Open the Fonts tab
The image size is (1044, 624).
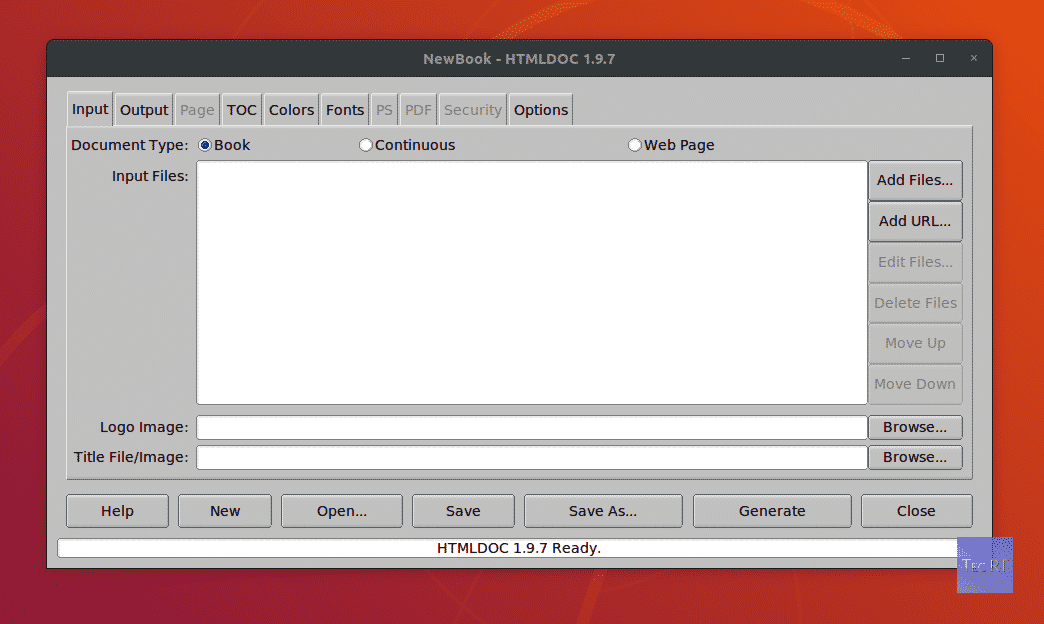(x=345, y=110)
